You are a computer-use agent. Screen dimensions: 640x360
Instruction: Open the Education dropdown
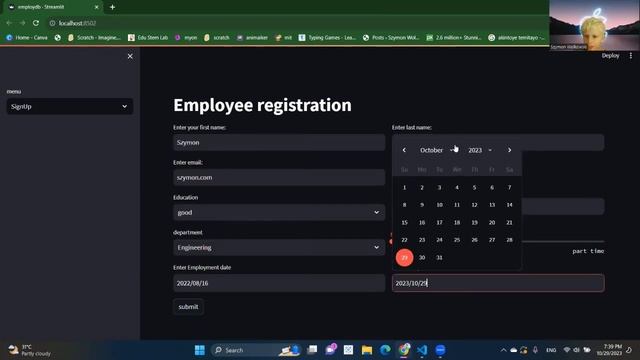tap(279, 212)
